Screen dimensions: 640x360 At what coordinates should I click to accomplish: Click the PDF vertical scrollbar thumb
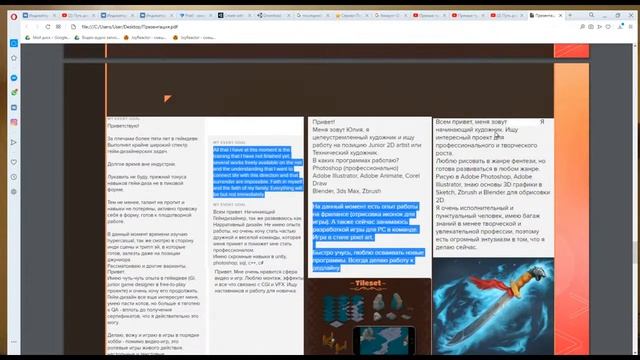(x=635, y=252)
